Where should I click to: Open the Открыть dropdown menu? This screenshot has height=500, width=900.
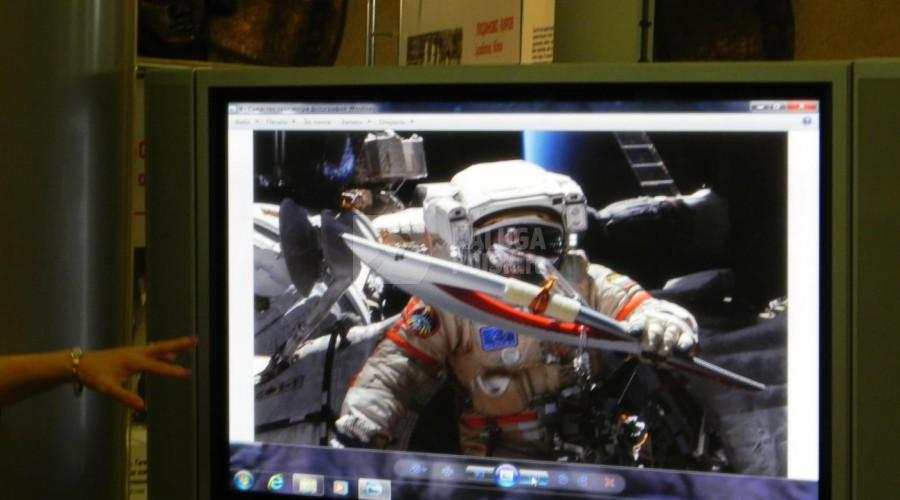395,122
